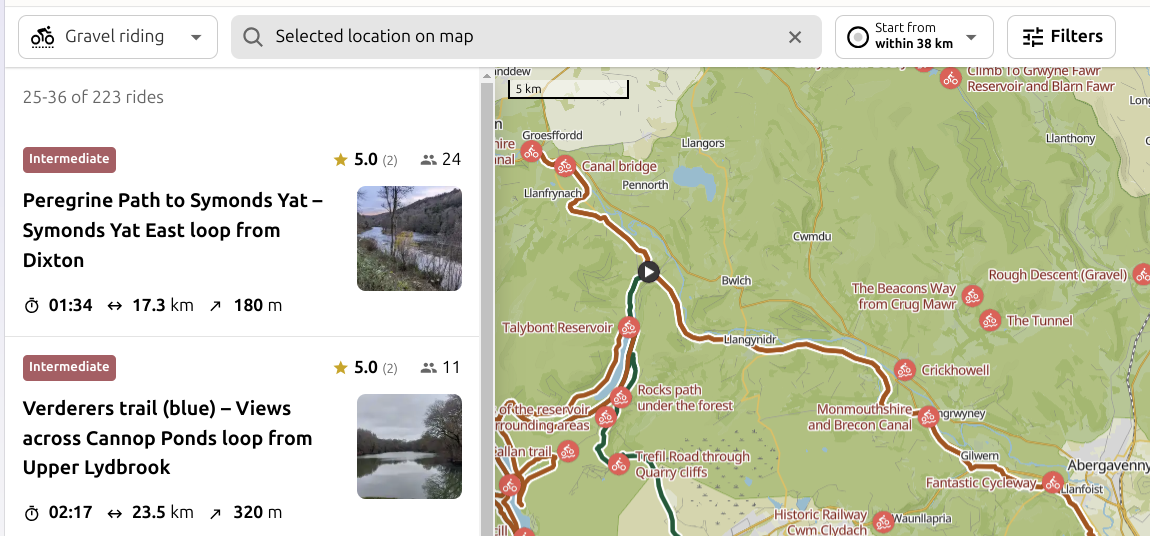
Task: Open The Tunnel map marker
Action: [x=990, y=320]
